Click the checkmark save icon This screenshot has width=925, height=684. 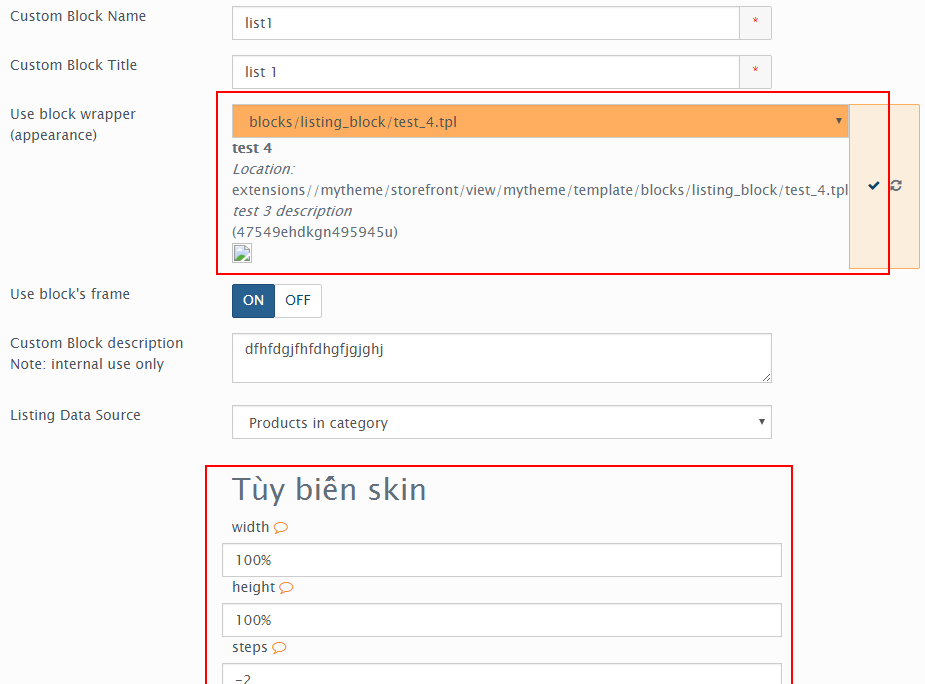pos(874,186)
